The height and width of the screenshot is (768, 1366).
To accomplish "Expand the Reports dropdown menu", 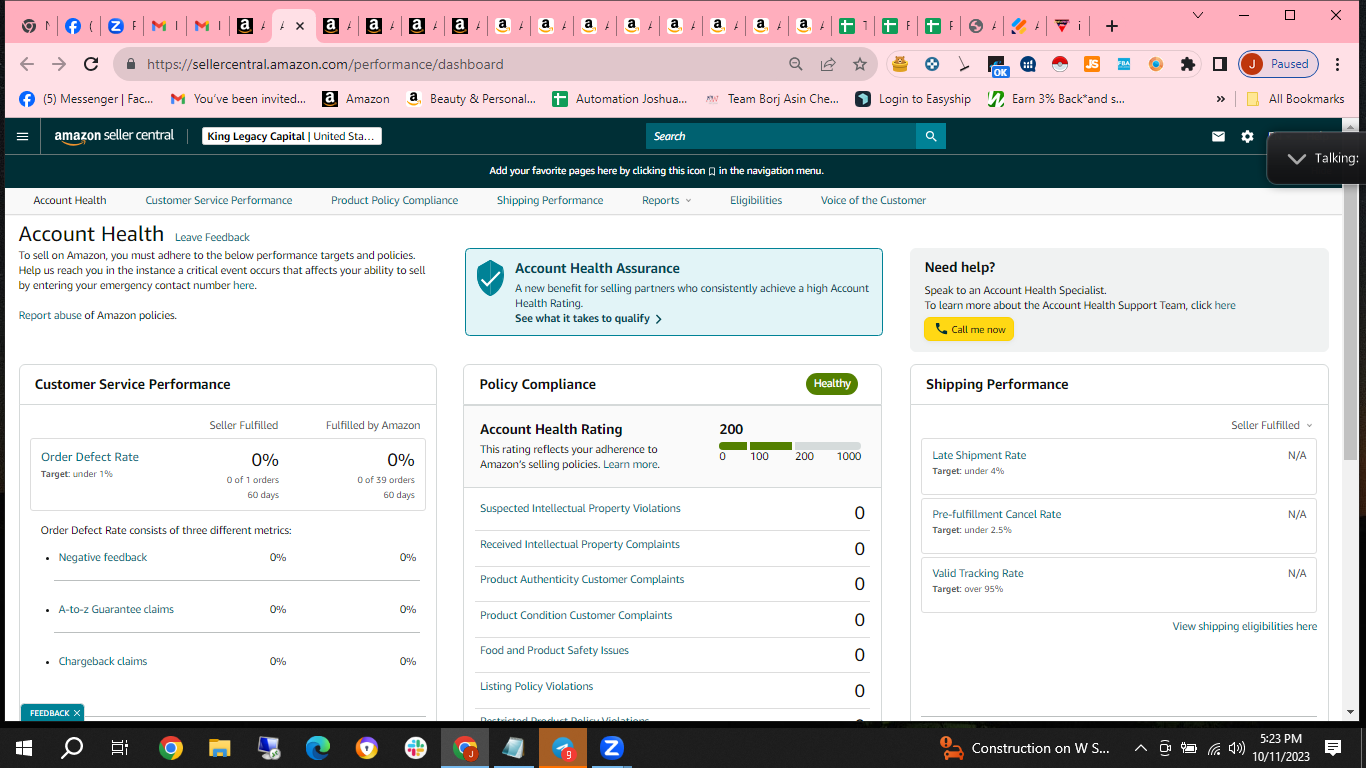I will (666, 200).
